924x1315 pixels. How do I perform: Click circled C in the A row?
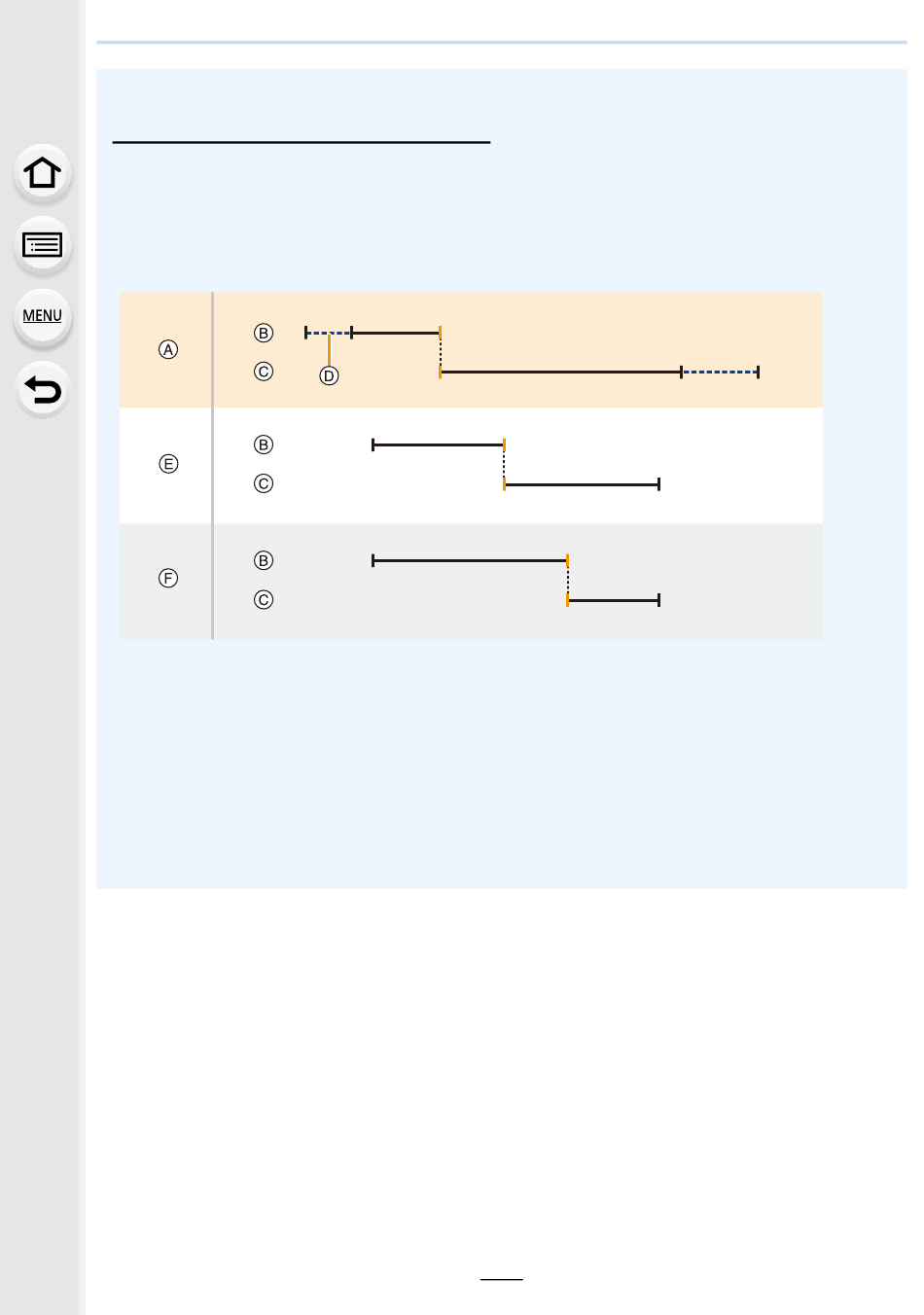[x=264, y=372]
